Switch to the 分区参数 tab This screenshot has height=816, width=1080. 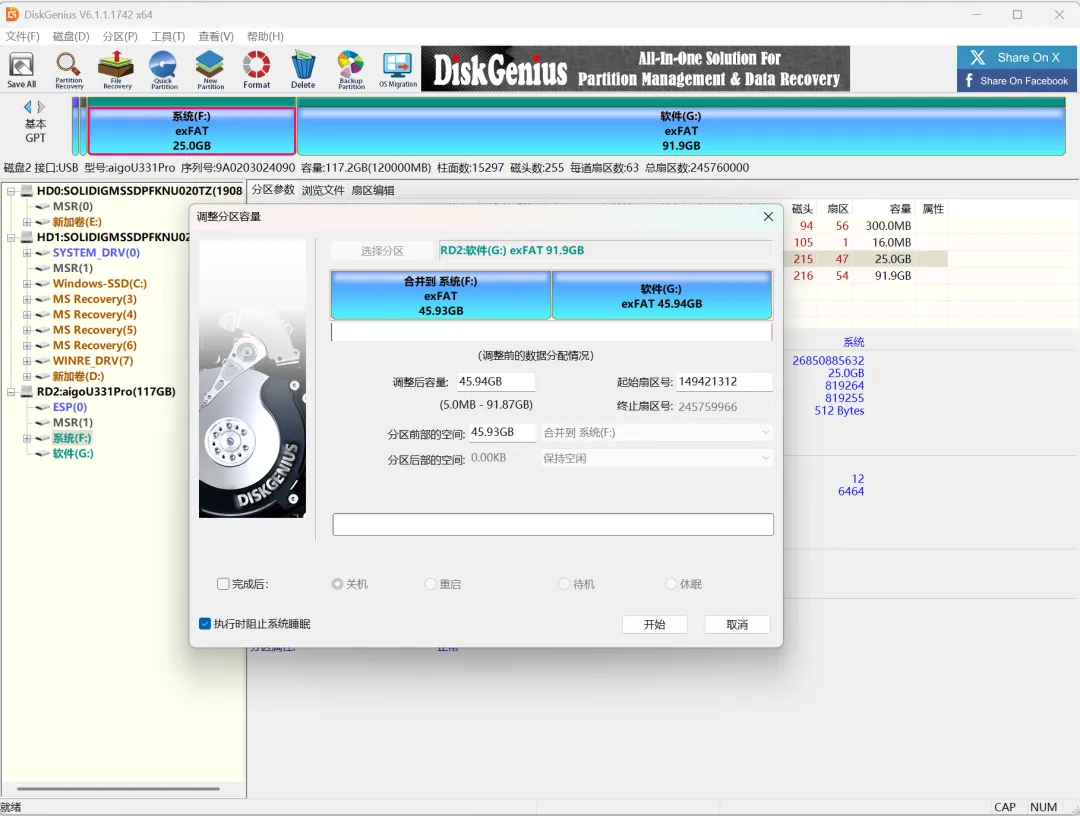[x=273, y=190]
